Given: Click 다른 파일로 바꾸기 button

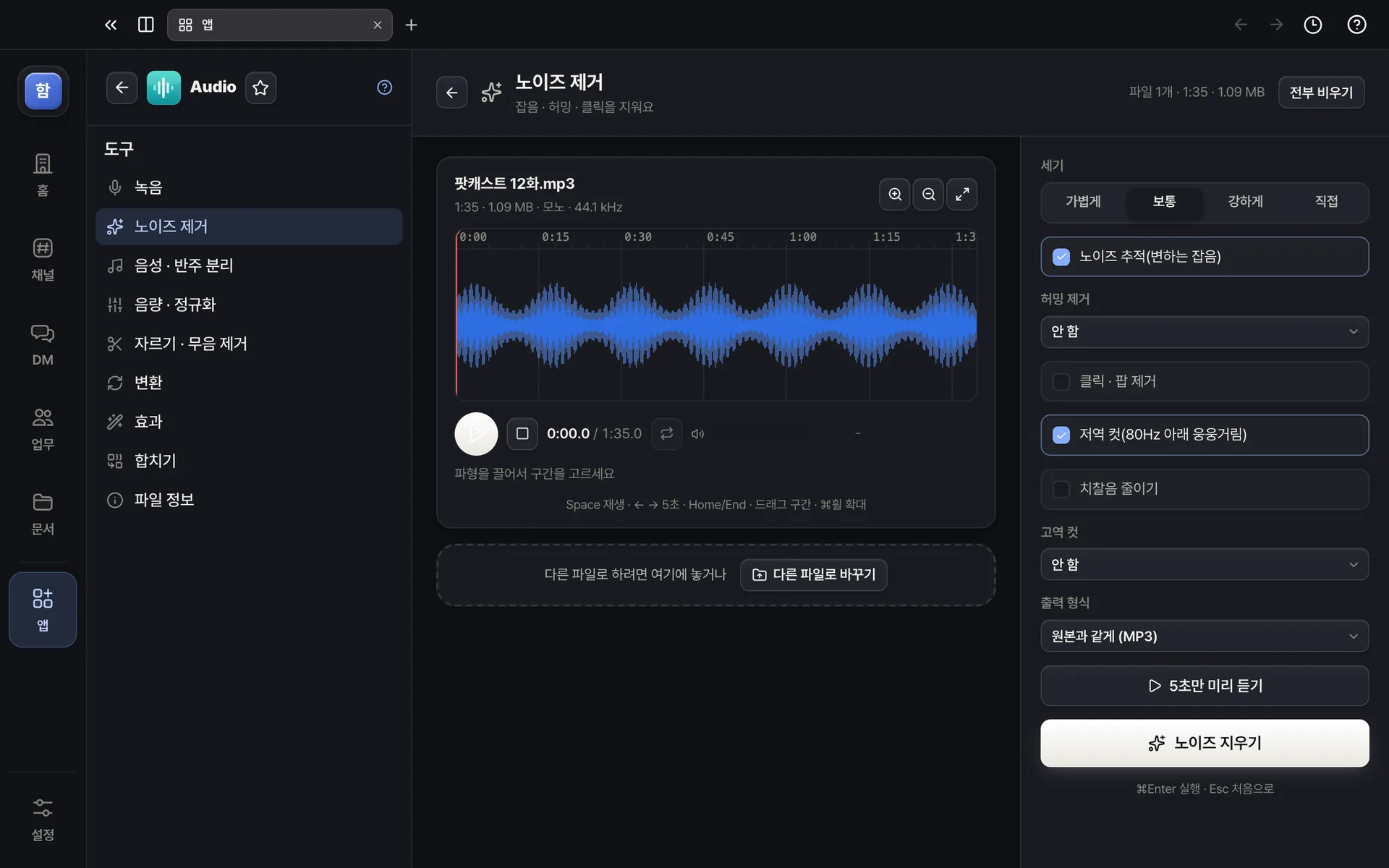Looking at the screenshot, I should pos(813,574).
